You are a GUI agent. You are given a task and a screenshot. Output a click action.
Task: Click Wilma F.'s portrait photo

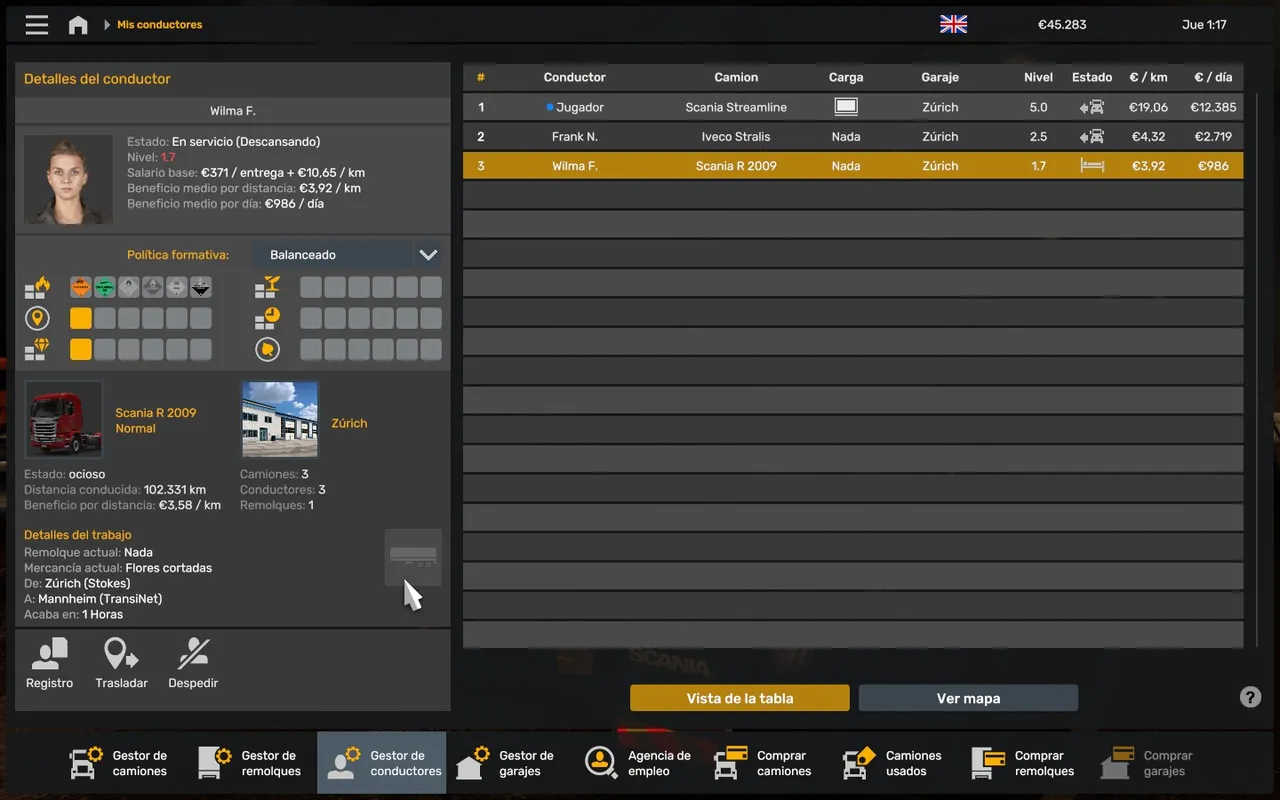coord(68,179)
